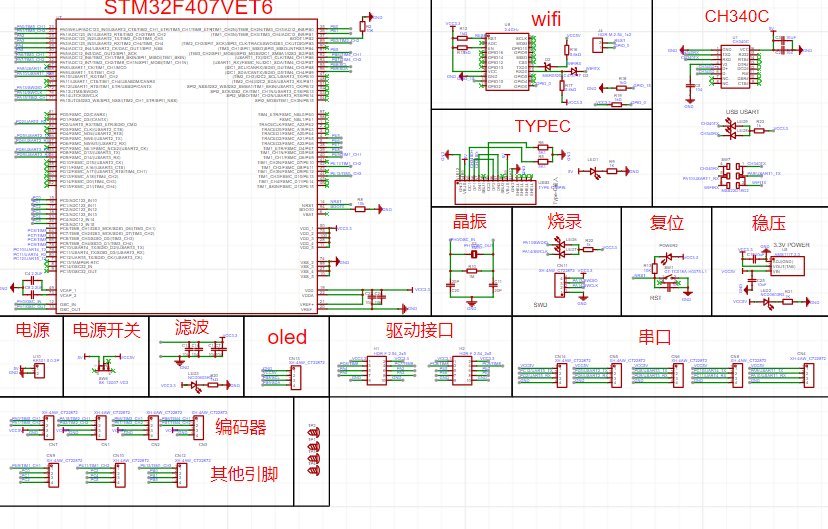Select the TYPEC section heading

point(542,126)
